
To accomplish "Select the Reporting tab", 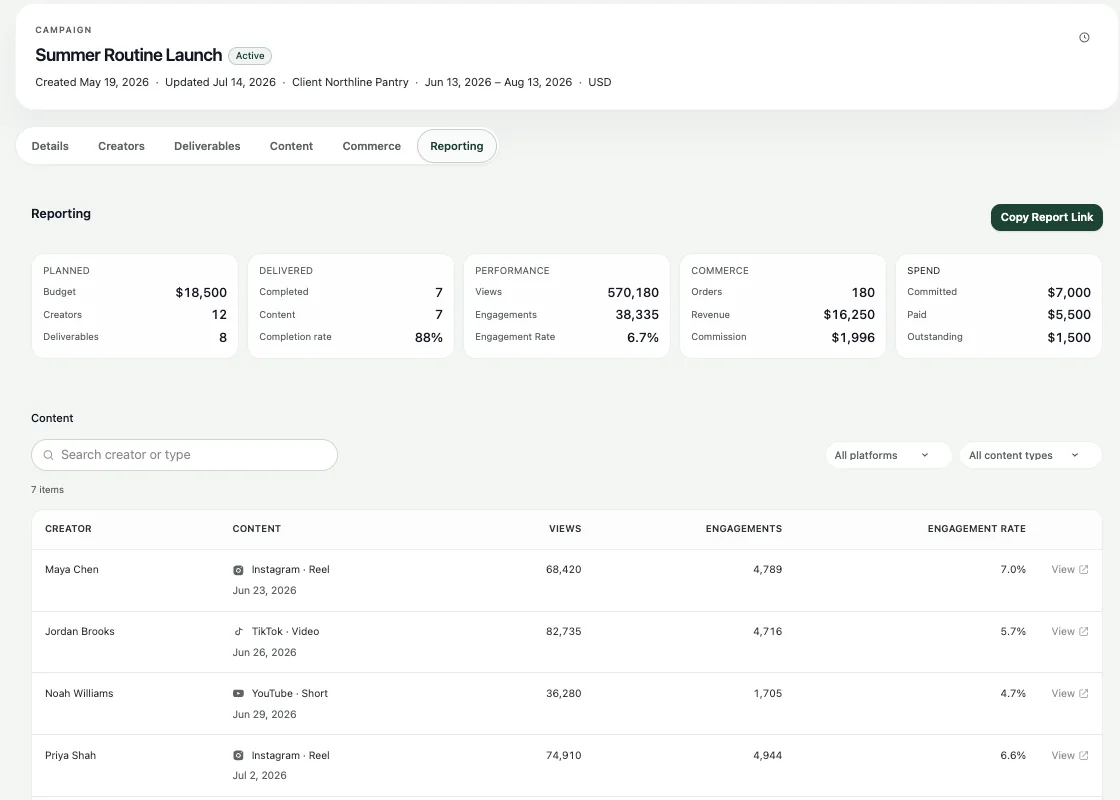I will click(x=456, y=146).
